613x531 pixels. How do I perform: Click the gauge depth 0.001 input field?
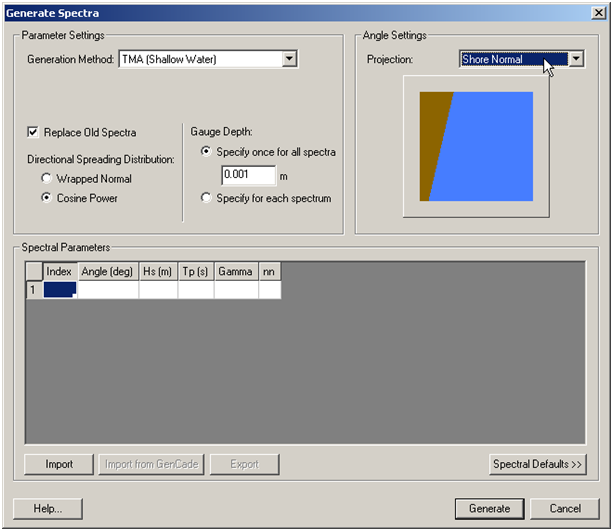(249, 175)
